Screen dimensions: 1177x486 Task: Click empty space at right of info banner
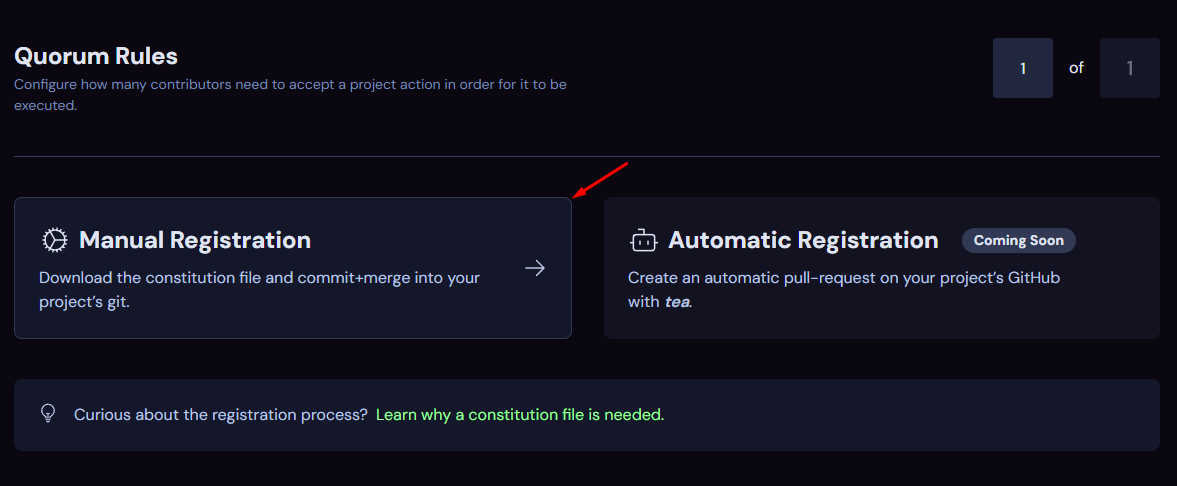pyautogui.click(x=950, y=414)
